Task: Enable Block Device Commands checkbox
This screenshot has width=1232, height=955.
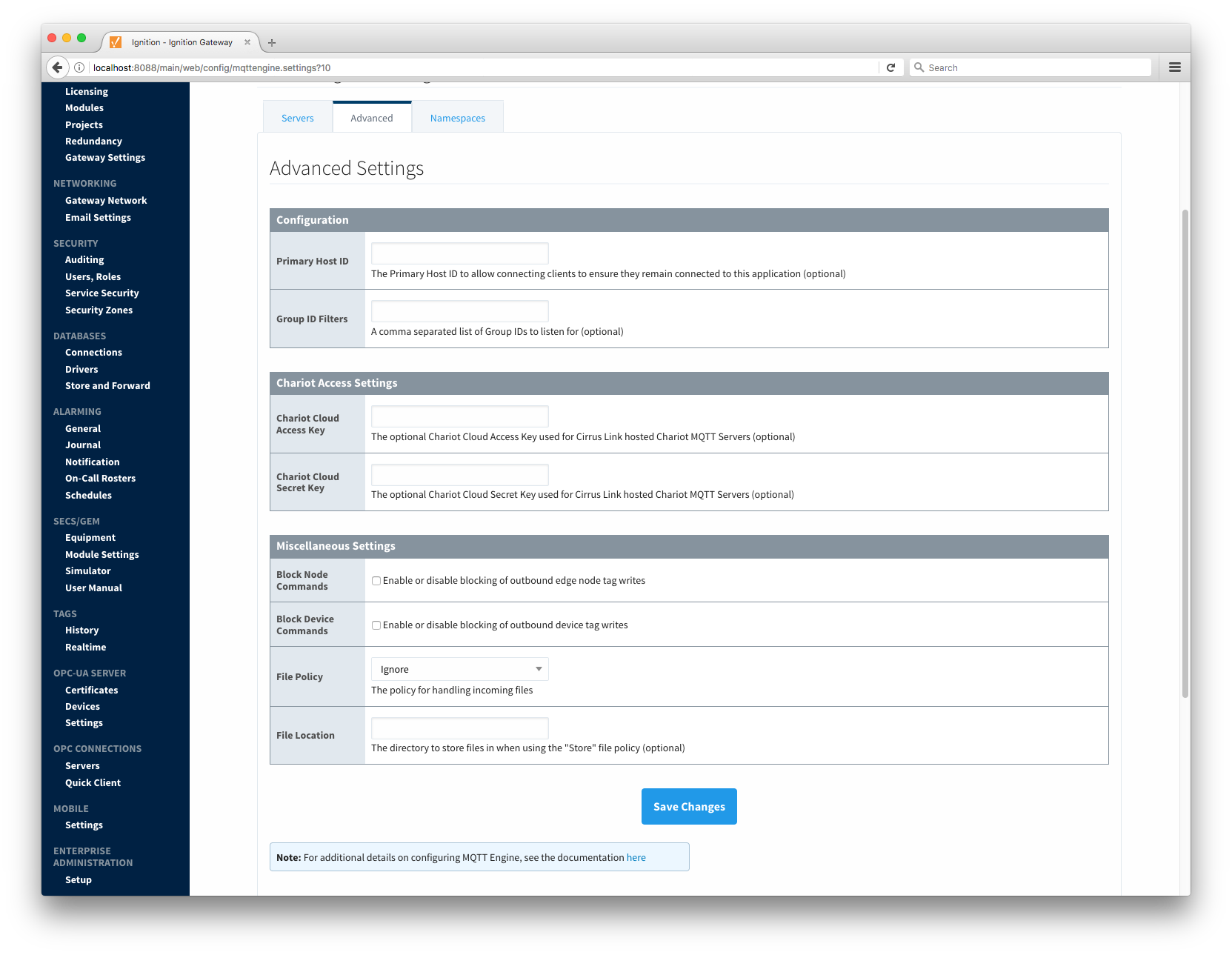Action: [x=376, y=625]
